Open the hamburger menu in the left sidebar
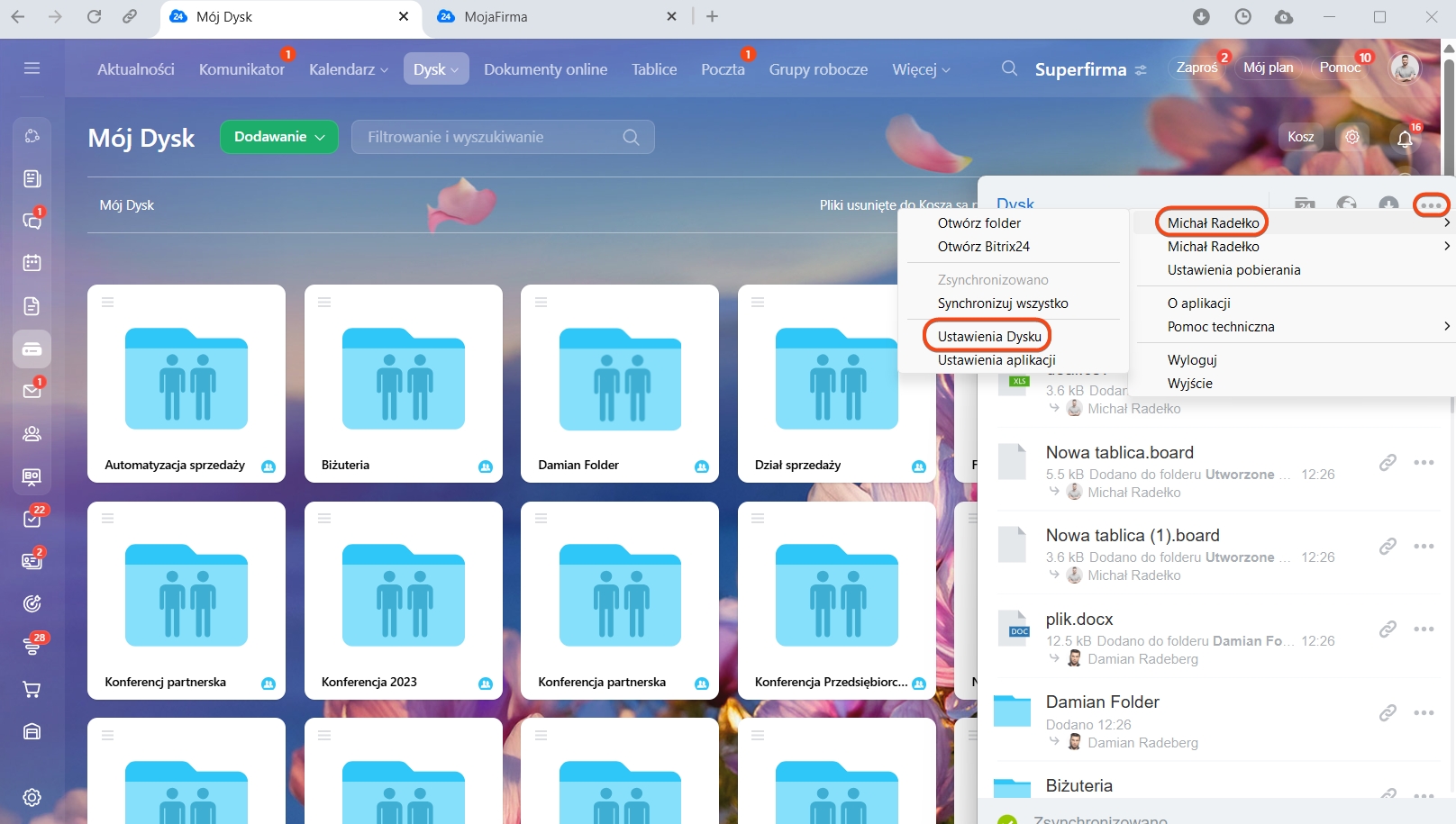This screenshot has height=824, width=1456. [32, 68]
